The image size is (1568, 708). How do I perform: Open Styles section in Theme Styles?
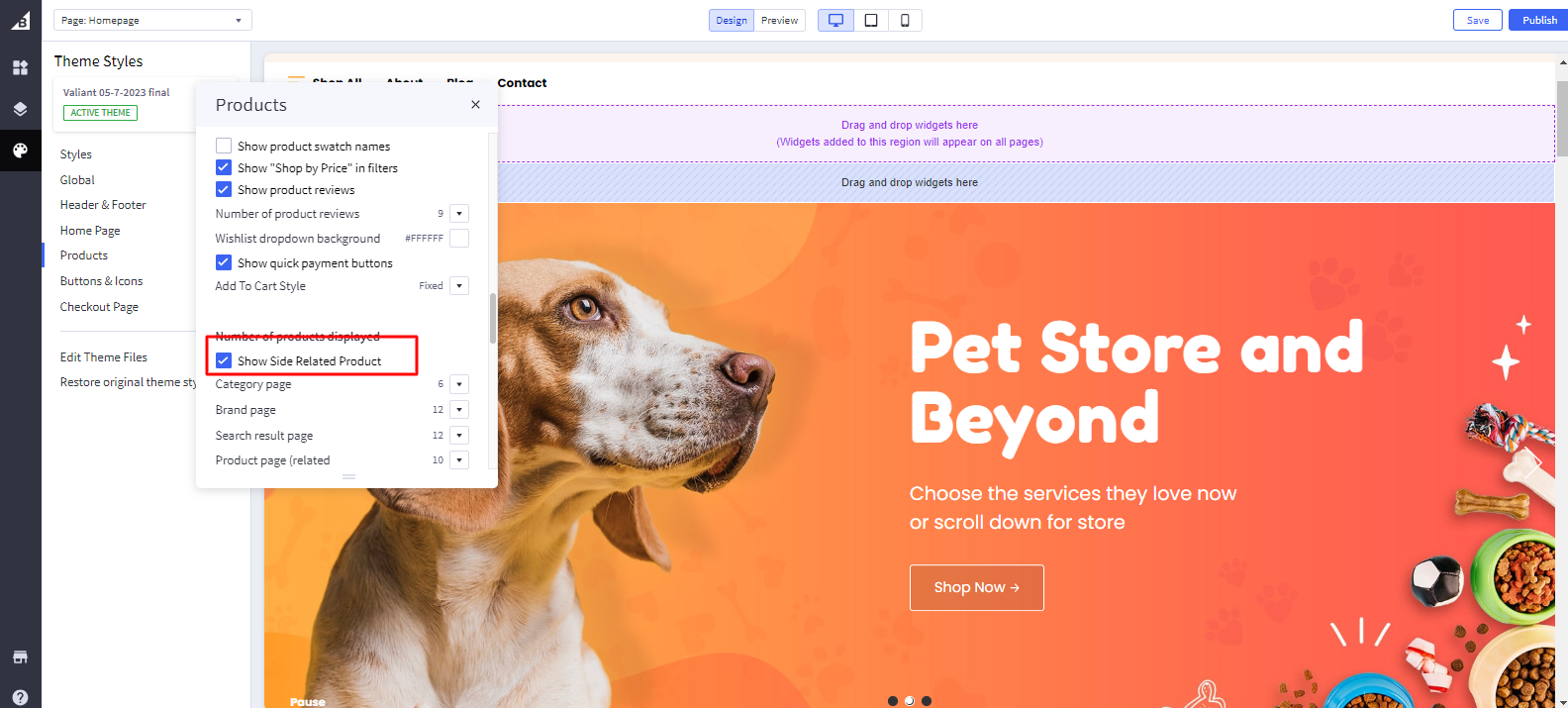tap(76, 154)
